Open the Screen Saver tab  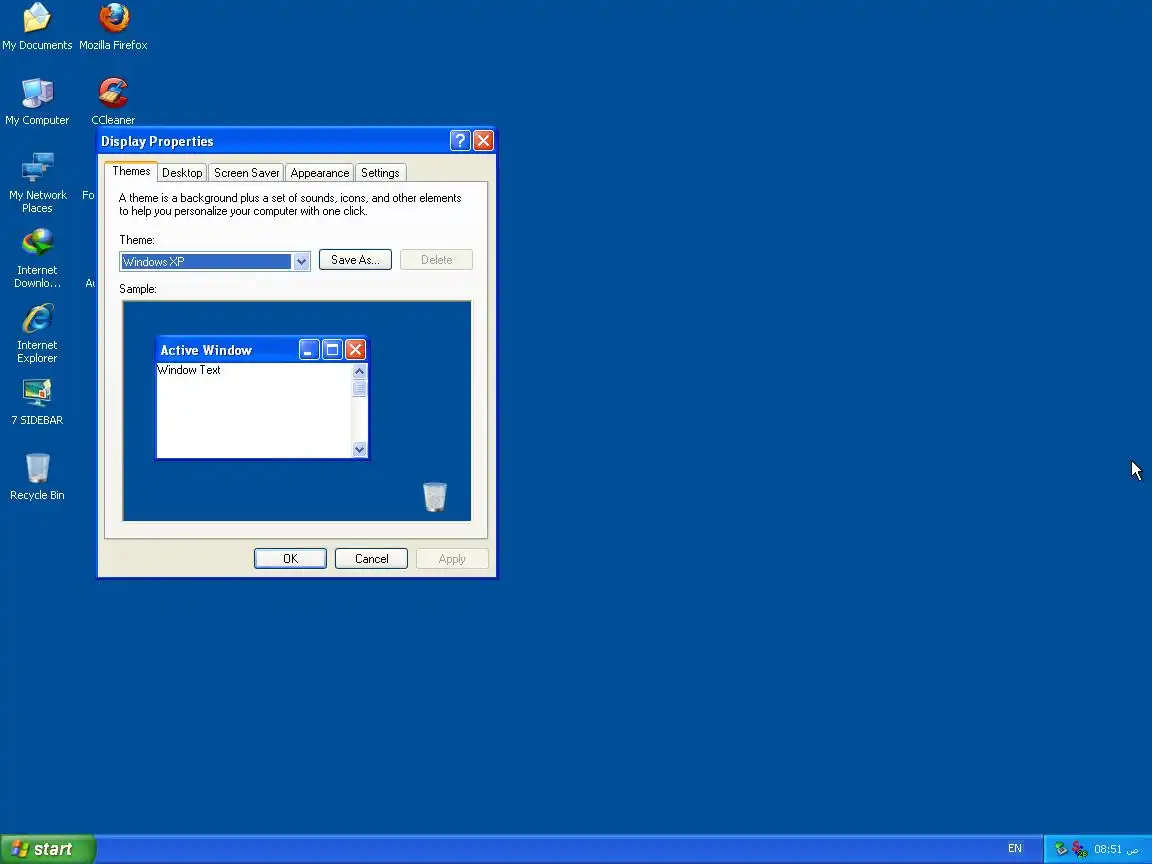[x=246, y=173]
